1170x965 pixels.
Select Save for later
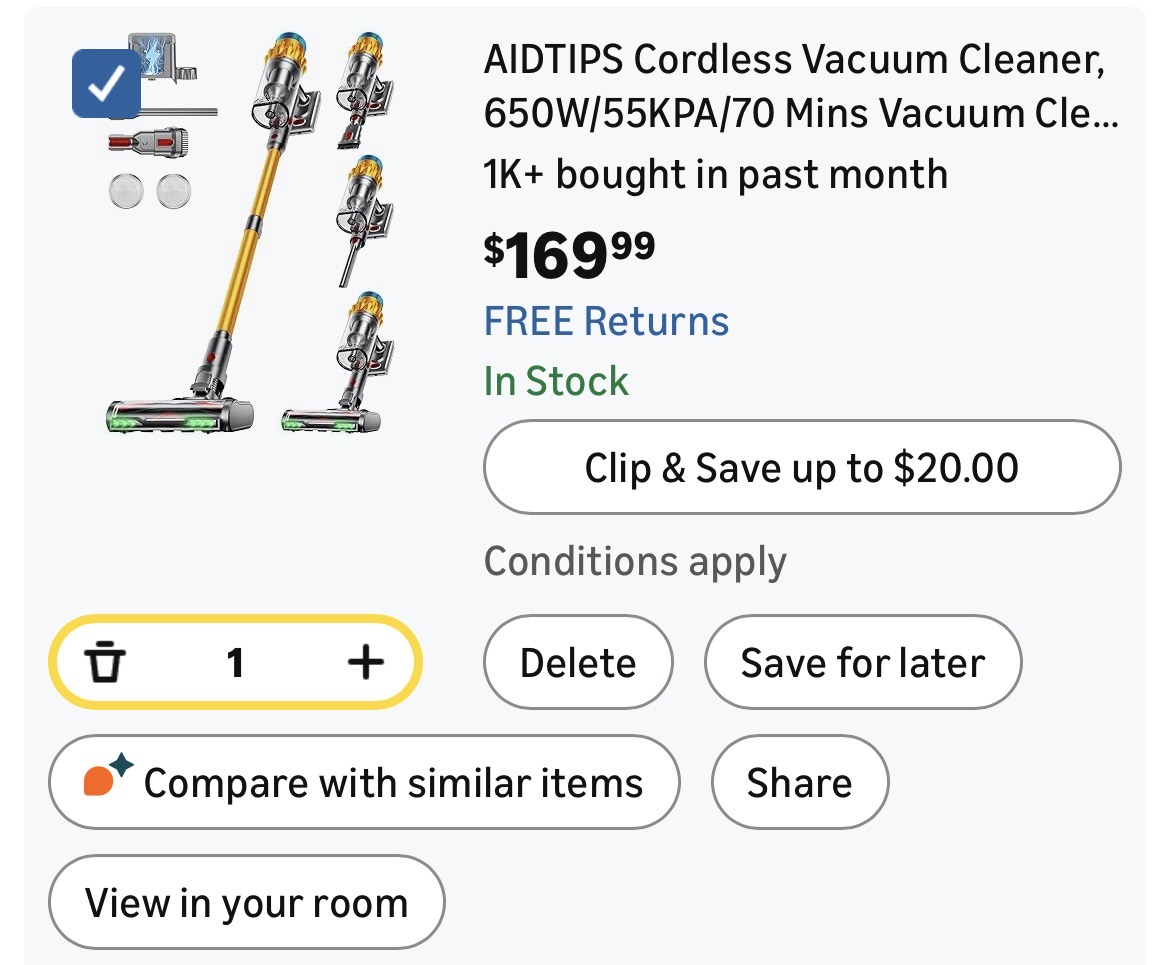point(862,663)
